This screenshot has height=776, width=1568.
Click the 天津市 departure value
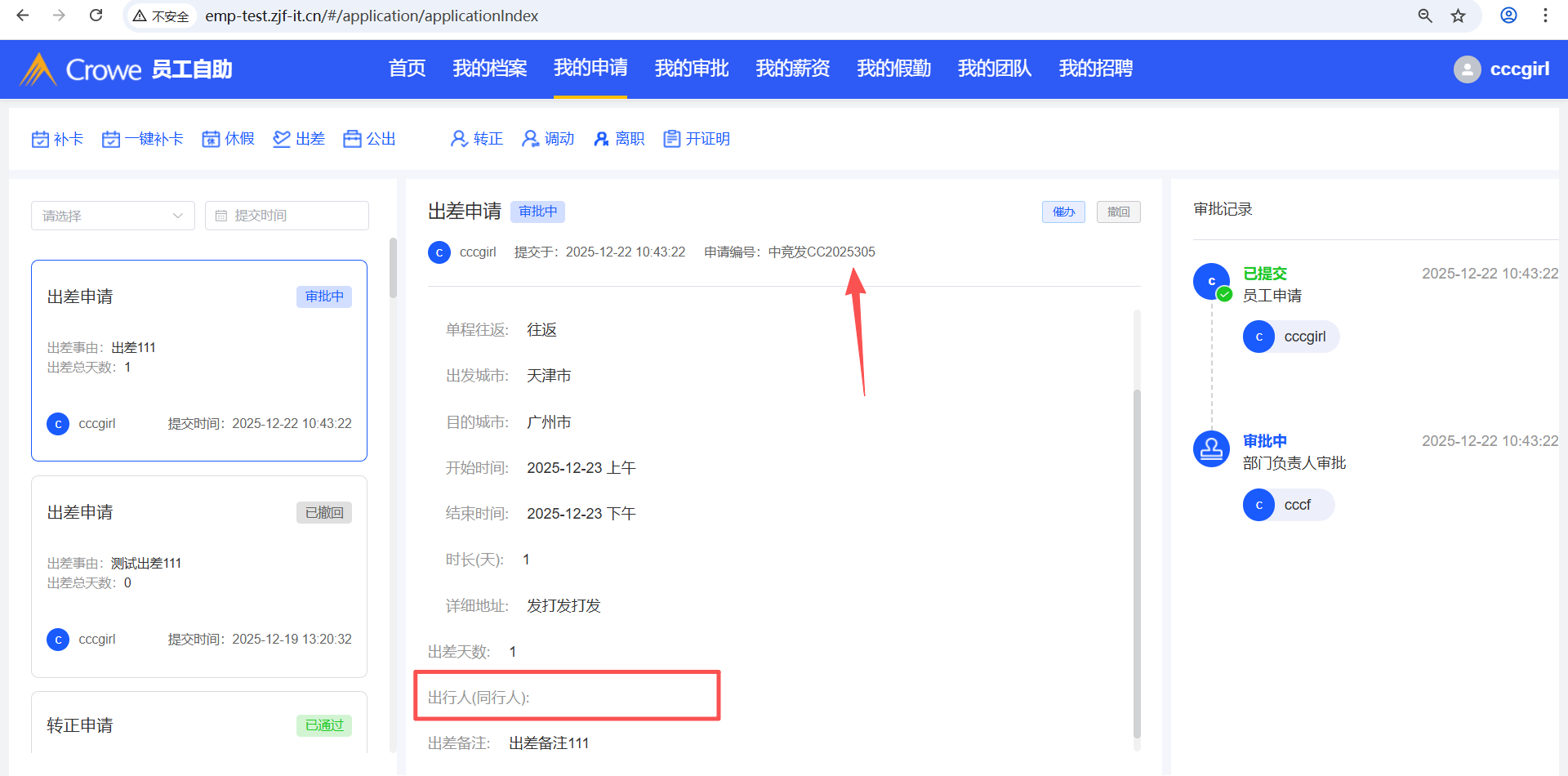pyautogui.click(x=549, y=376)
